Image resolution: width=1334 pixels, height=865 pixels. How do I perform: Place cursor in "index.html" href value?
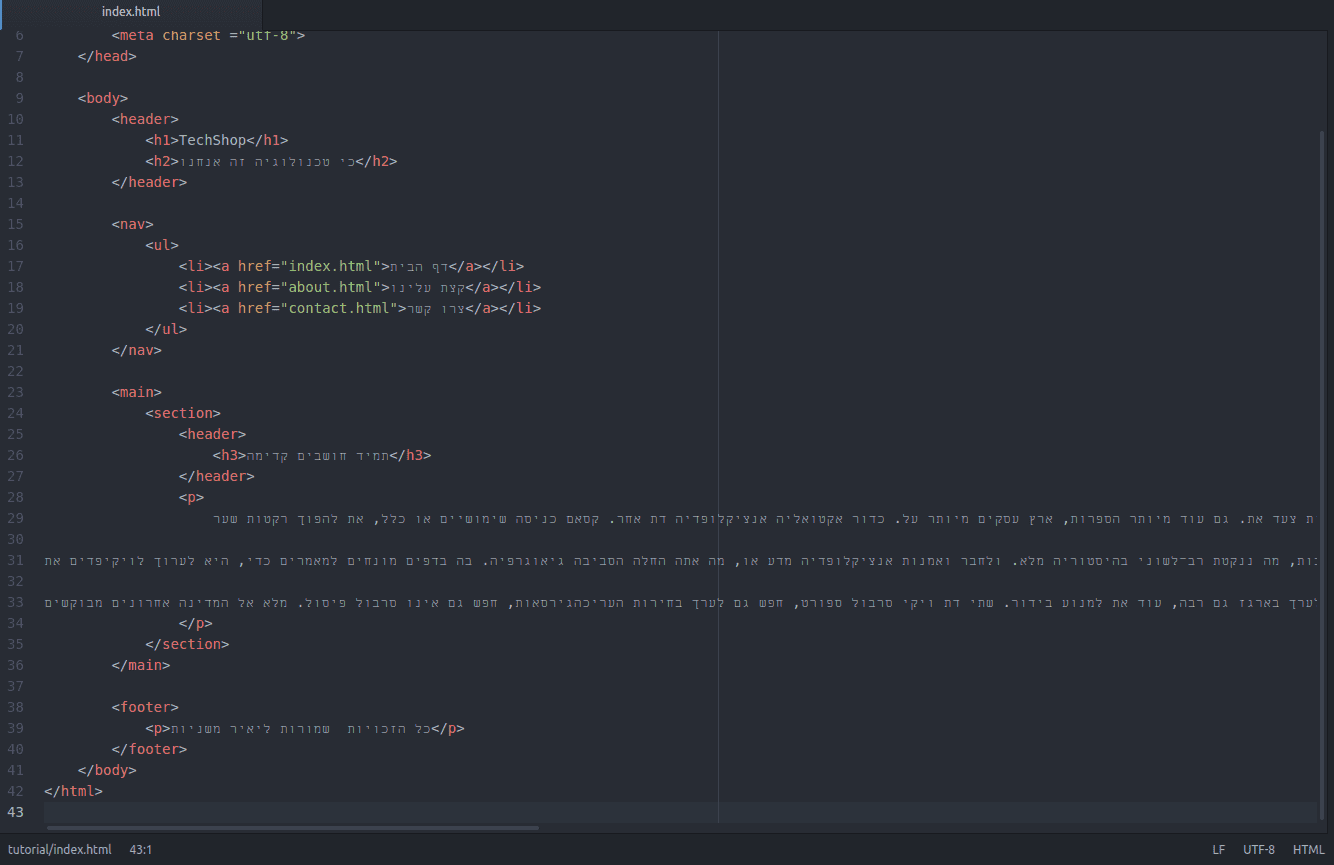[x=334, y=266]
